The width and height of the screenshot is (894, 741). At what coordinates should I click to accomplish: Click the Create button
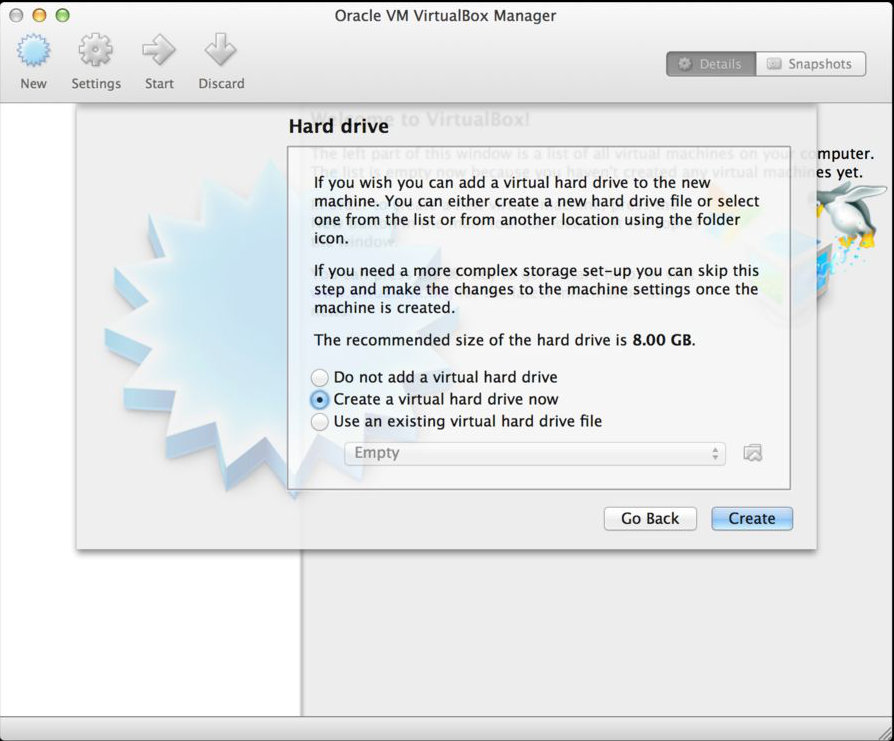(x=752, y=519)
